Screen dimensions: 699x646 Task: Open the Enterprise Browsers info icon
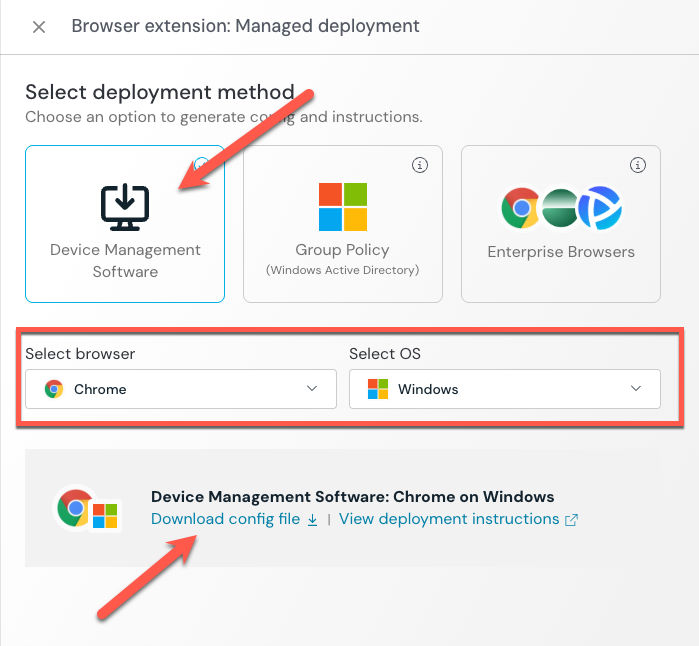click(x=637, y=165)
